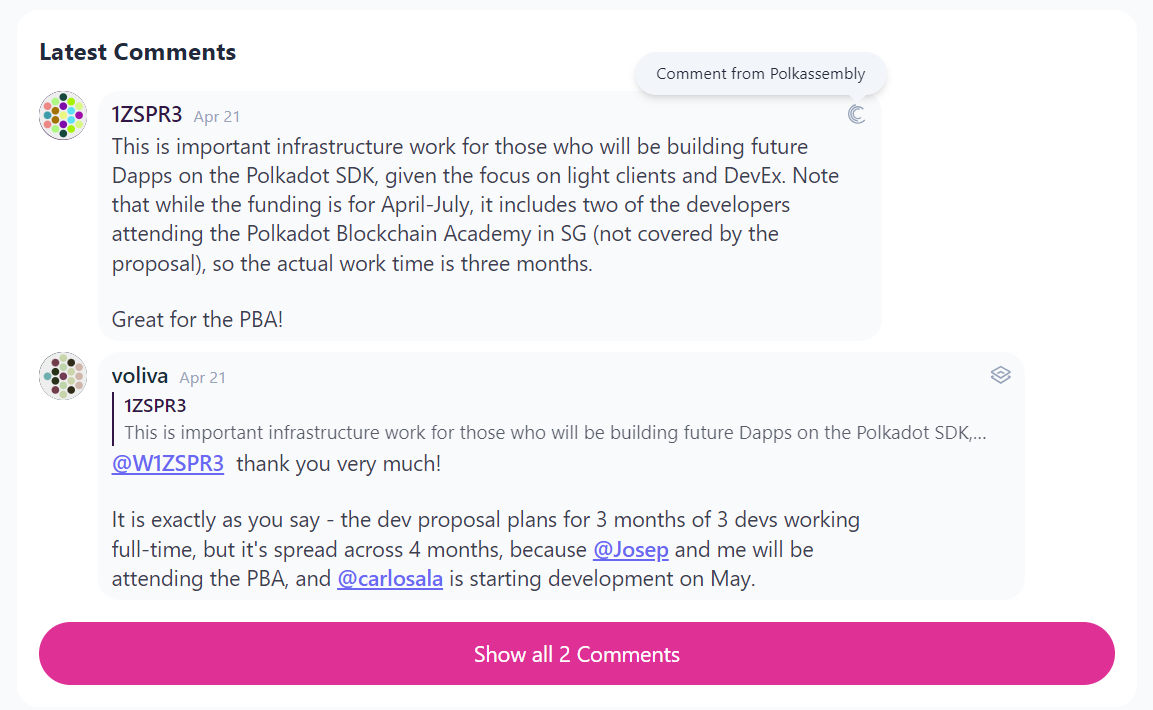Open the @carlosala mention link
This screenshot has width=1153, height=710.
click(x=390, y=579)
